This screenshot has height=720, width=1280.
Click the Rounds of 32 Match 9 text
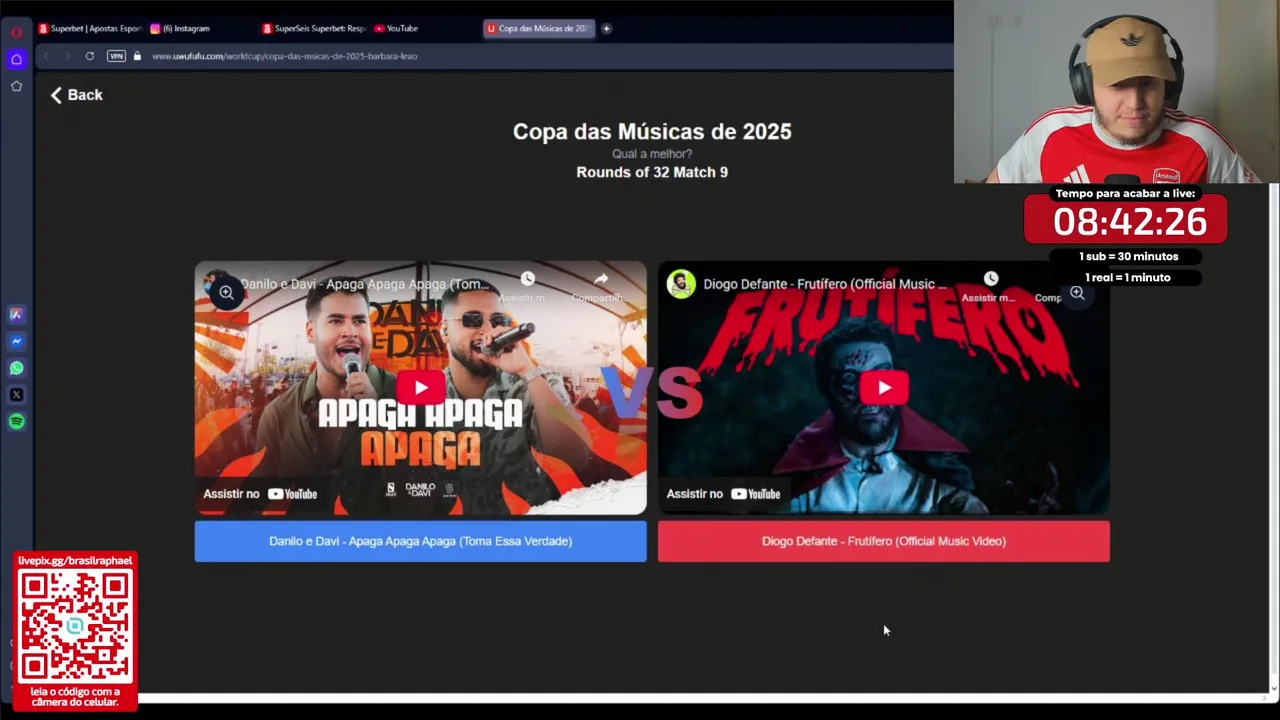652,172
